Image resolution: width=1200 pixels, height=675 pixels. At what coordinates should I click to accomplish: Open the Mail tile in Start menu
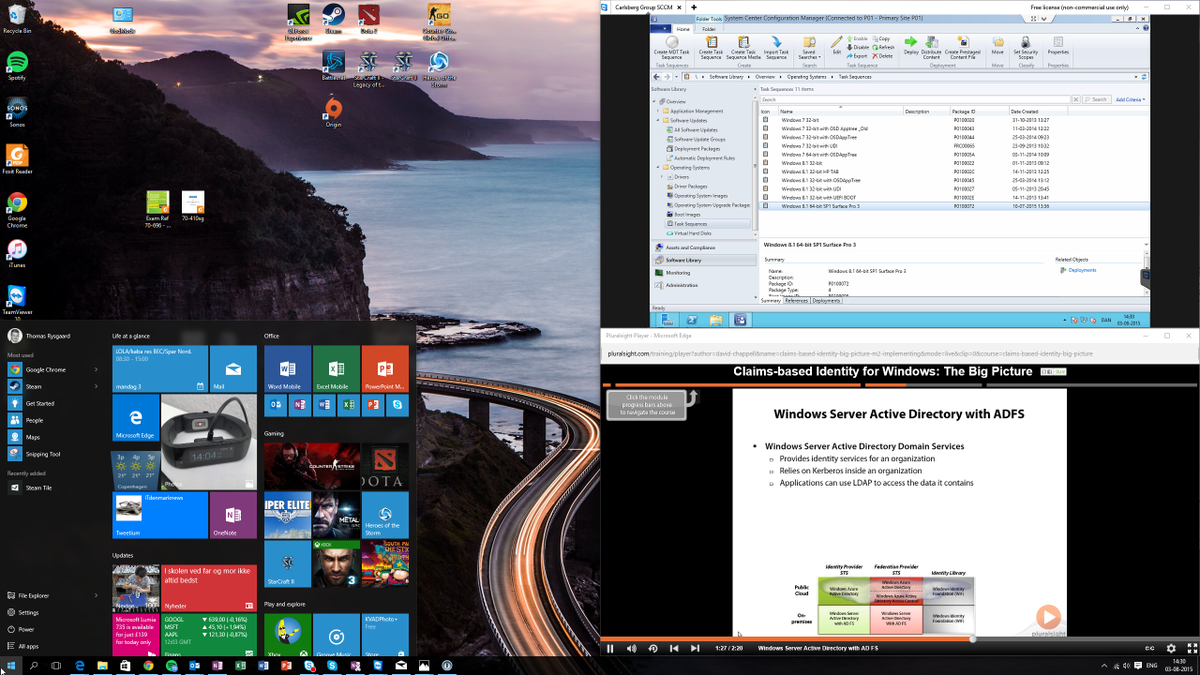click(233, 368)
